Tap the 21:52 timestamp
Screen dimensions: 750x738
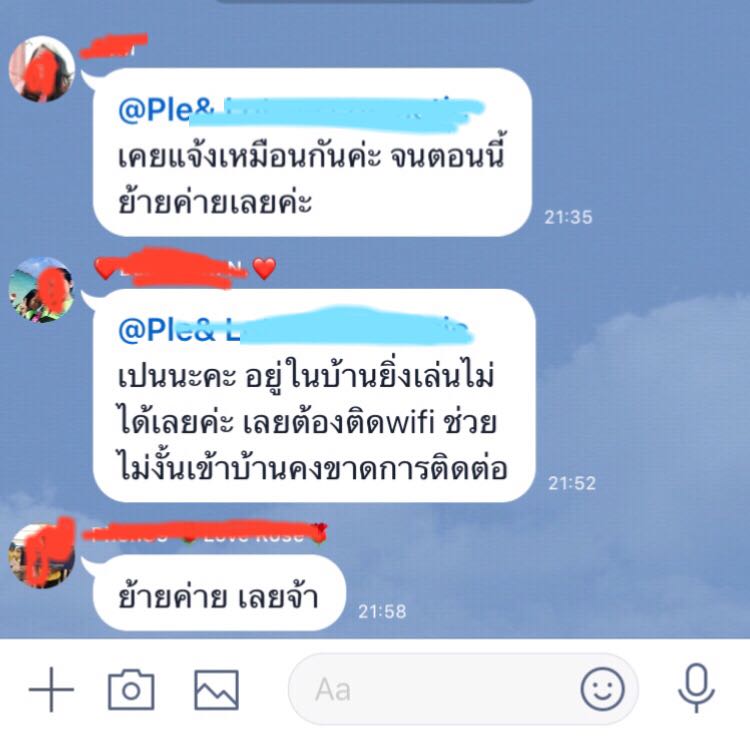(x=572, y=484)
